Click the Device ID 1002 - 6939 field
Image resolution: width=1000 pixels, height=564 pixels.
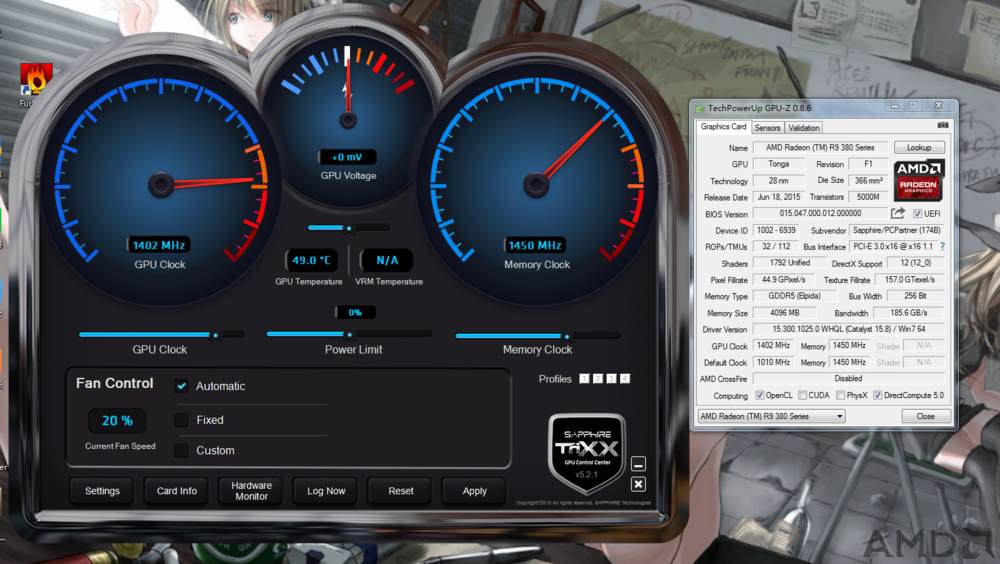click(776, 230)
